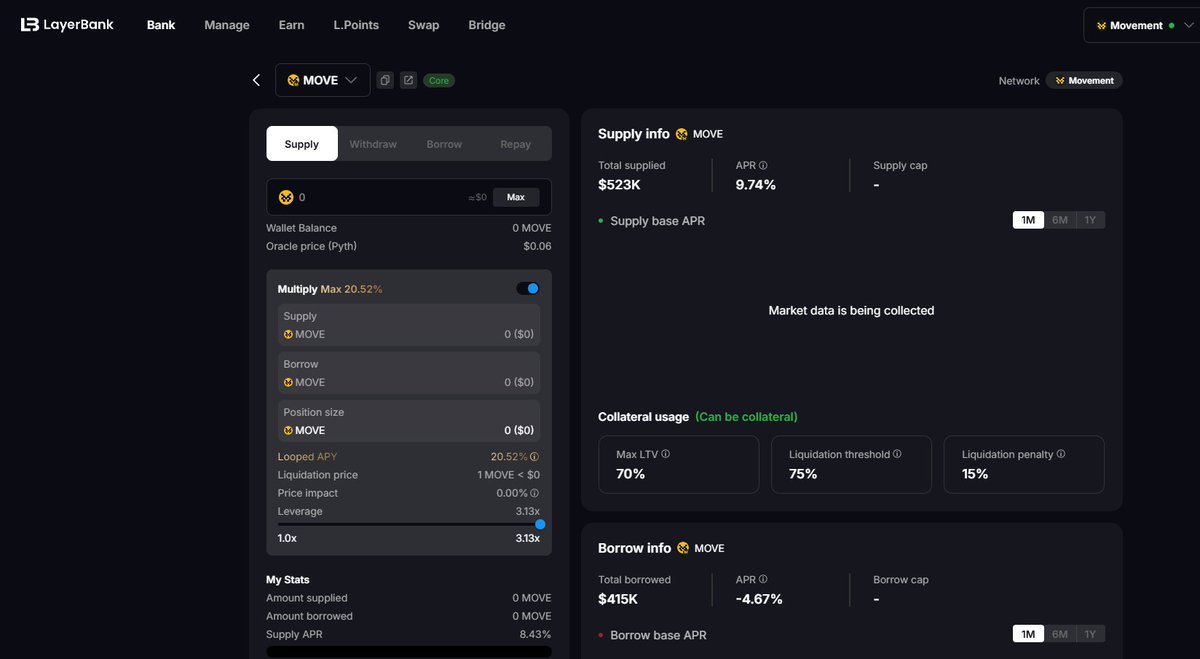Click the Looped APY info icon
Image resolution: width=1200 pixels, height=659 pixels.
[x=534, y=456]
